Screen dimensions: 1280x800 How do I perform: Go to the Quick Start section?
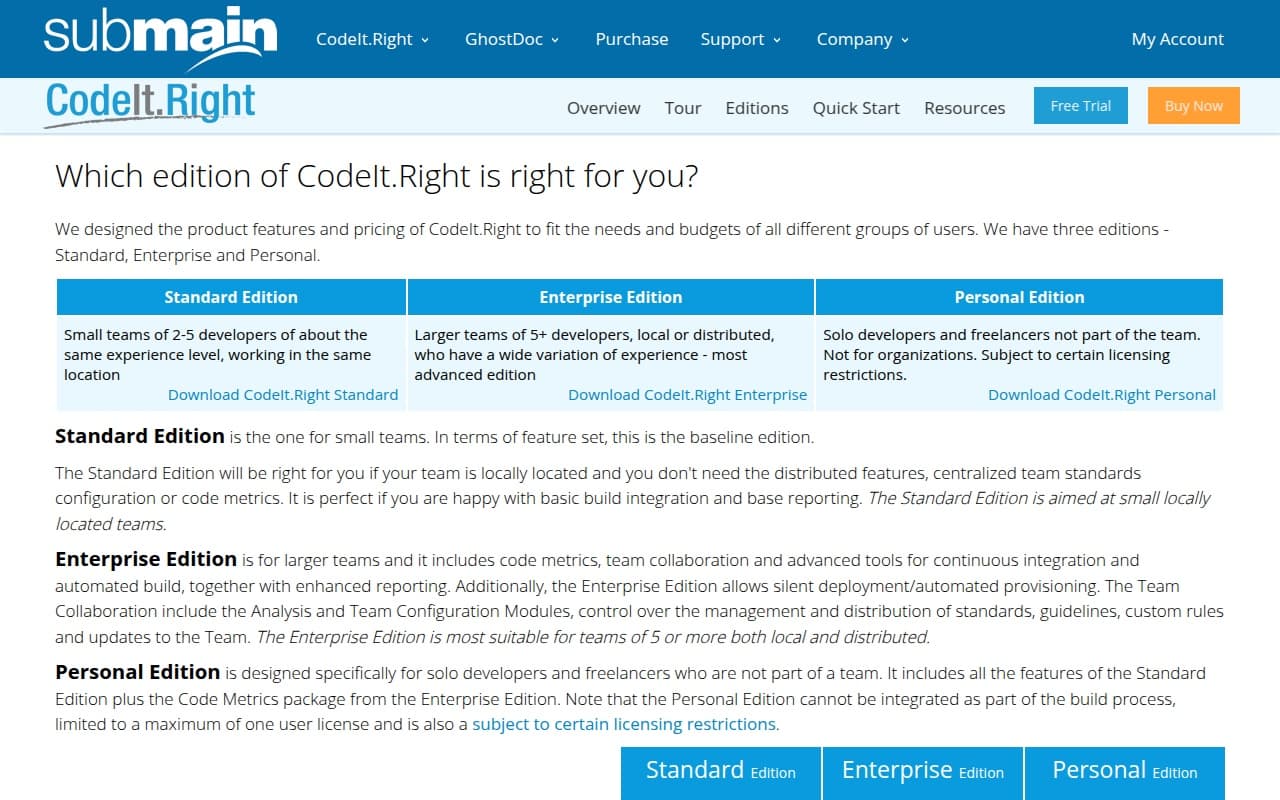click(855, 107)
